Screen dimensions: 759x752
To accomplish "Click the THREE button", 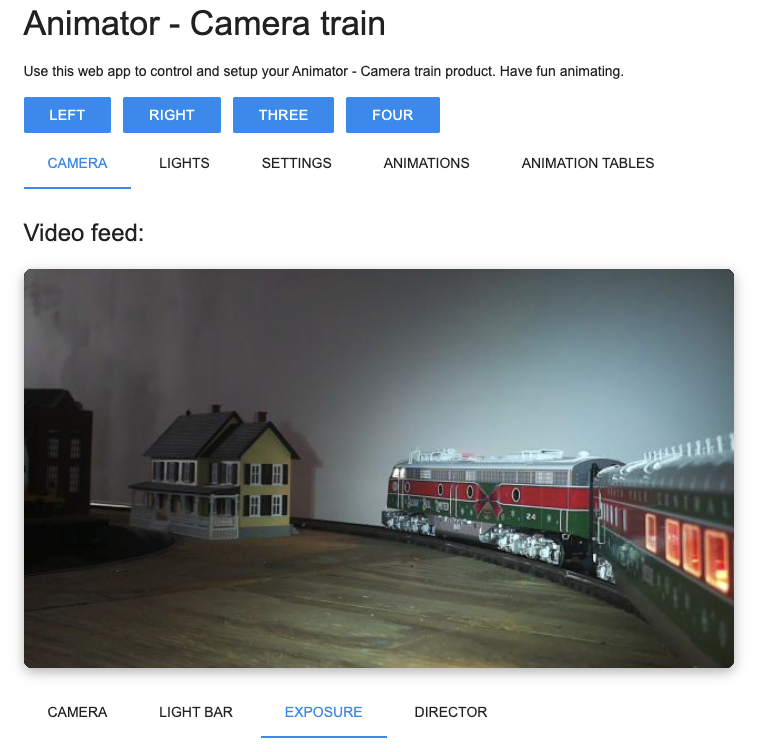I will coord(283,115).
